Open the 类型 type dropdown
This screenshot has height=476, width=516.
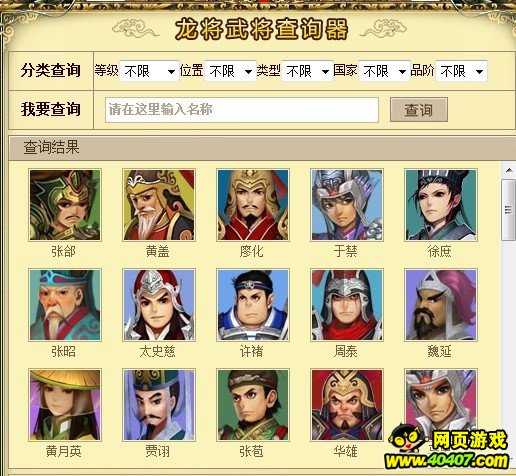(307, 71)
